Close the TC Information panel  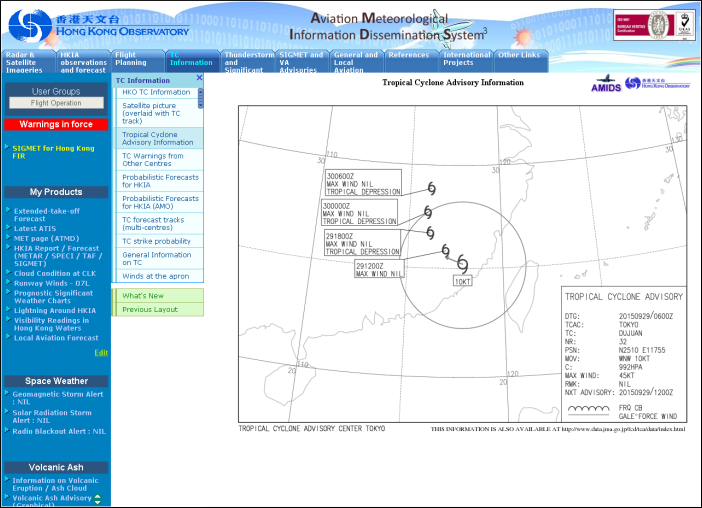coord(199,78)
